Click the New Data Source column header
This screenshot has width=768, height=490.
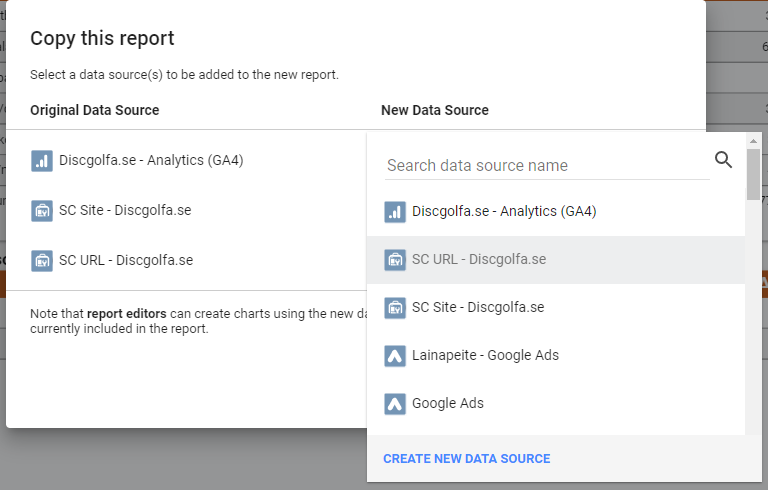(435, 110)
